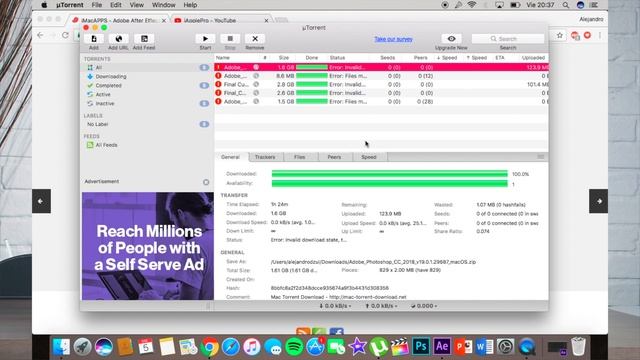Click the Upgrade Now eye icon
The image size is (640, 360).
click(451, 39)
